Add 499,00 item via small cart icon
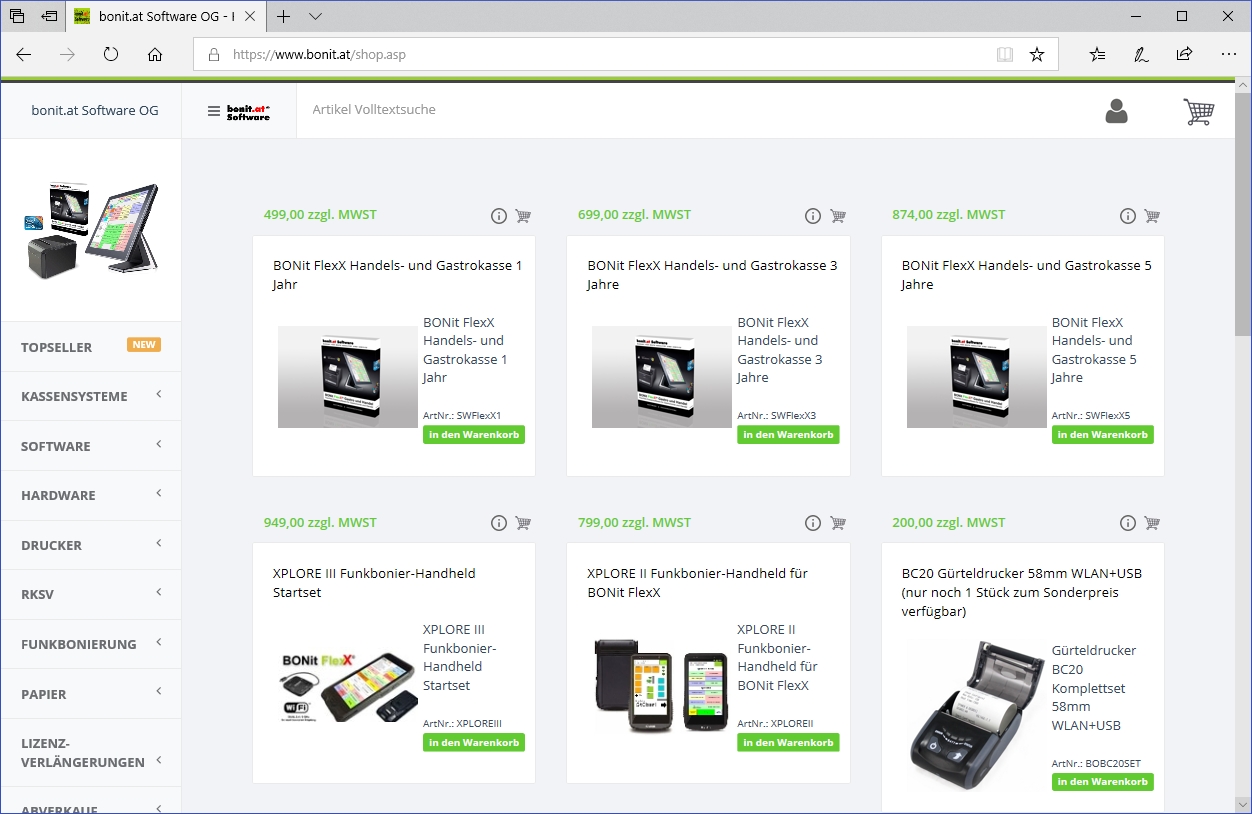Image resolution: width=1252 pixels, height=814 pixels. (523, 216)
